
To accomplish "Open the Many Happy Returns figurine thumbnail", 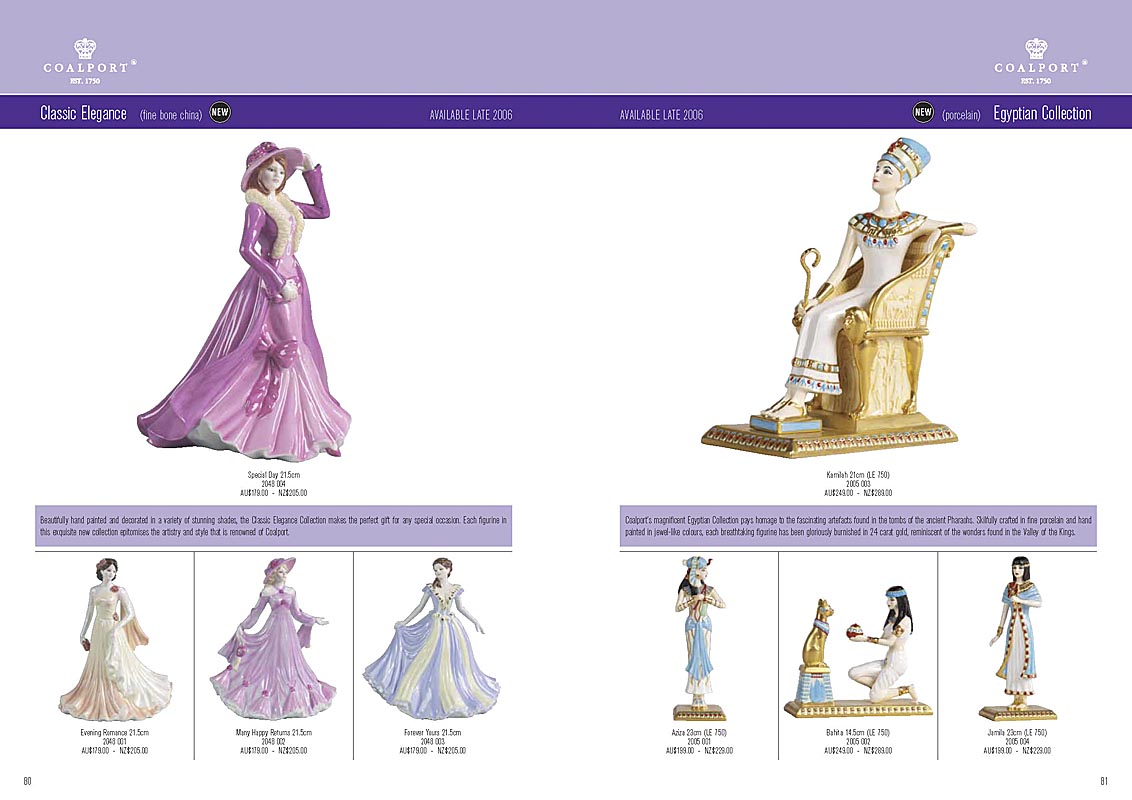I will pos(272,640).
